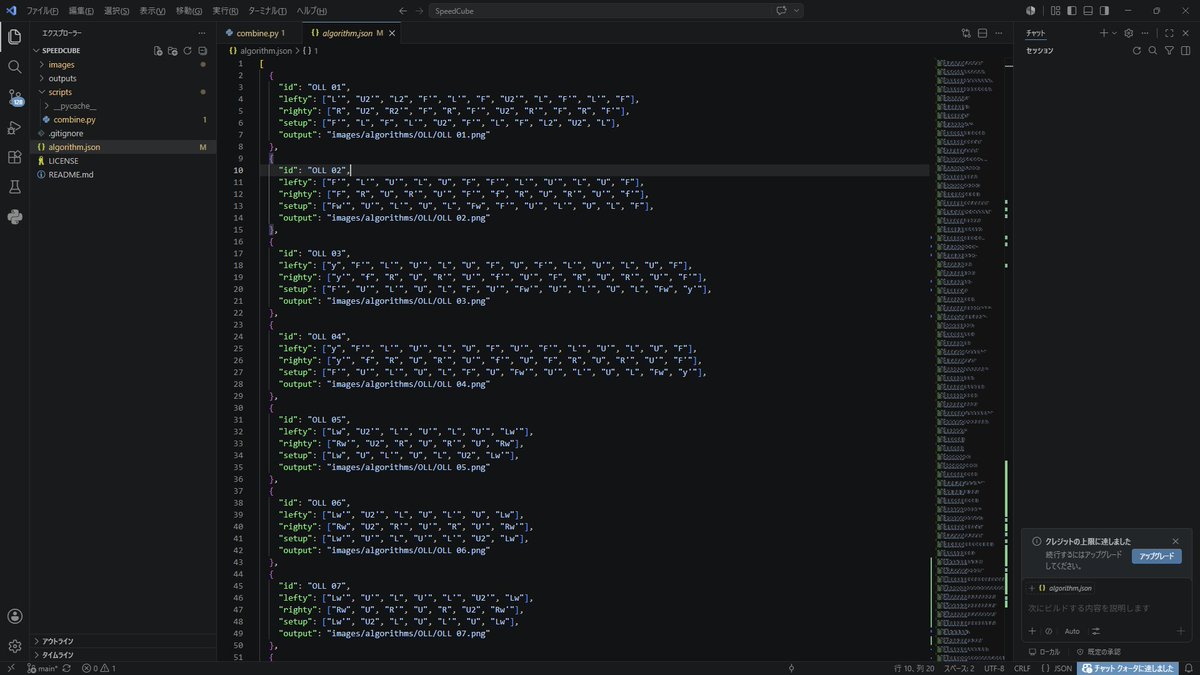Add context with plus in chat input
1200x675 pixels.
tap(1032, 631)
